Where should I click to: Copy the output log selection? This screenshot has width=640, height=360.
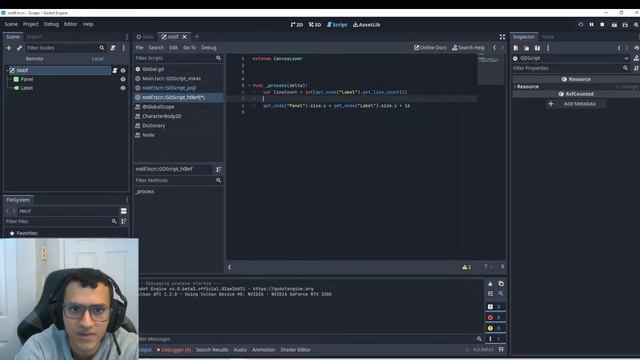(x=501, y=284)
